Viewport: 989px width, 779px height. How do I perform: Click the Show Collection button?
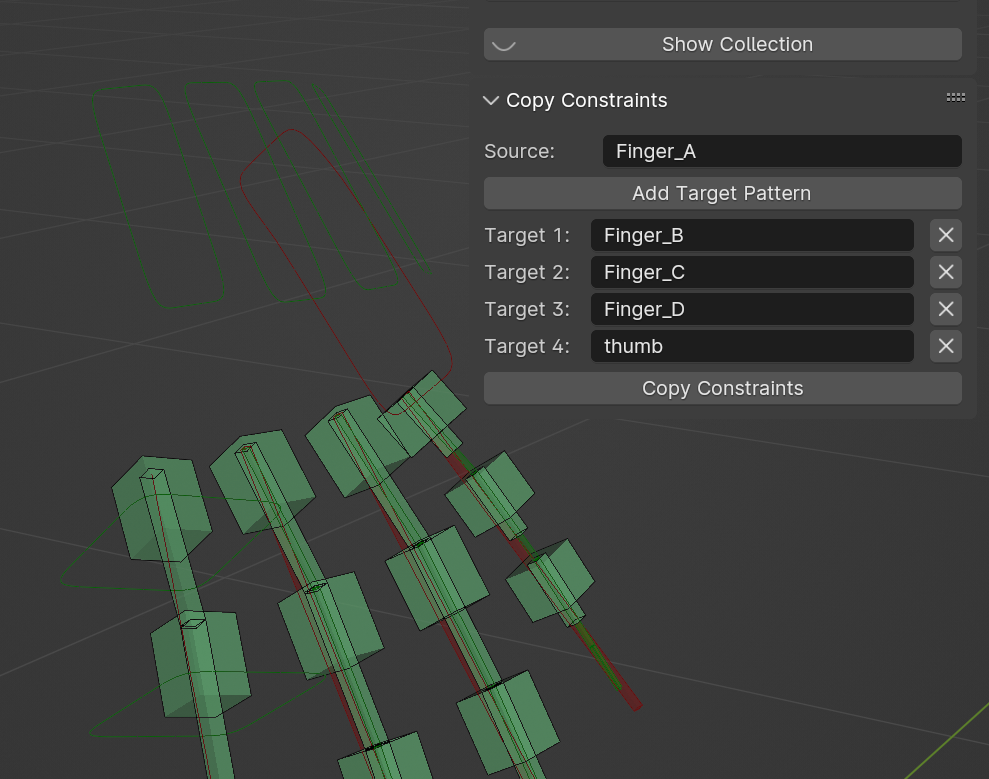tap(723, 44)
